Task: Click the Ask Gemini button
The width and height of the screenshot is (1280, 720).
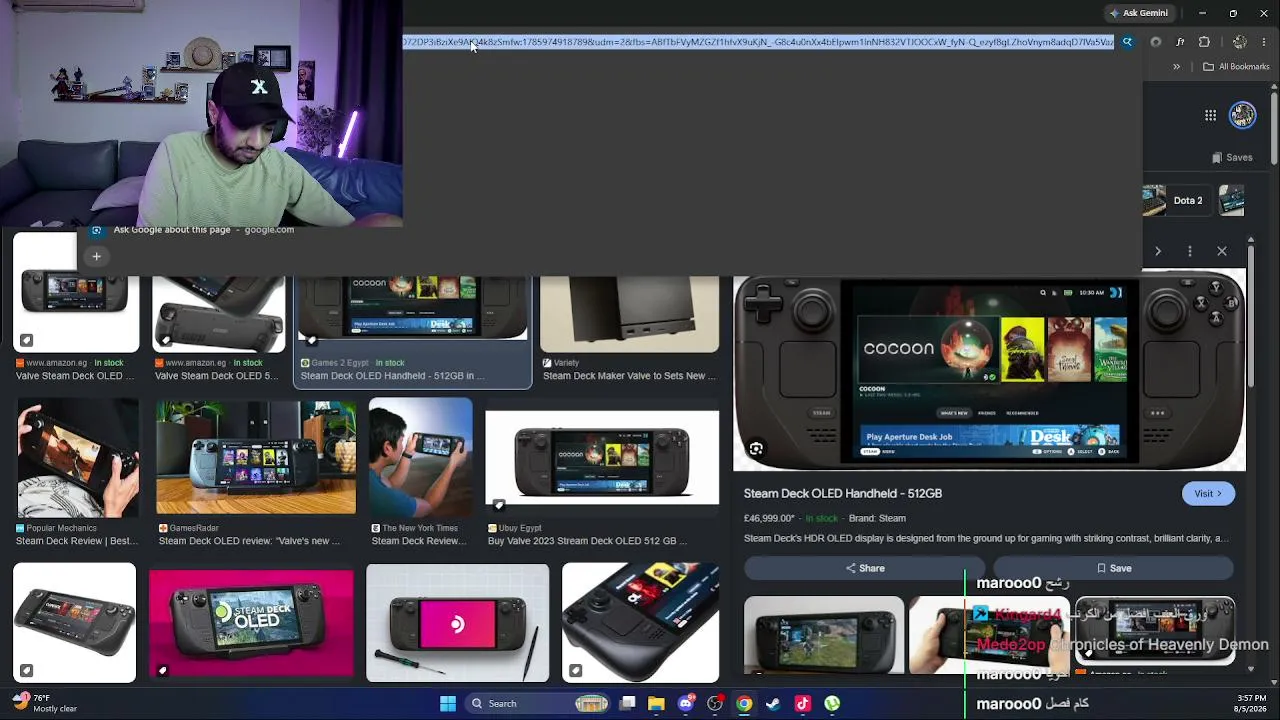Action: coord(1138,13)
